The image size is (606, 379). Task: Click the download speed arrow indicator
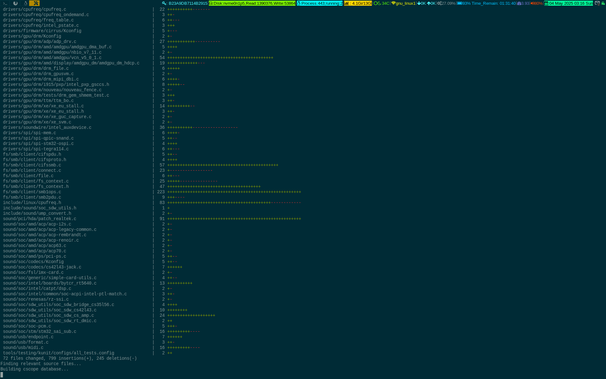click(x=419, y=3)
